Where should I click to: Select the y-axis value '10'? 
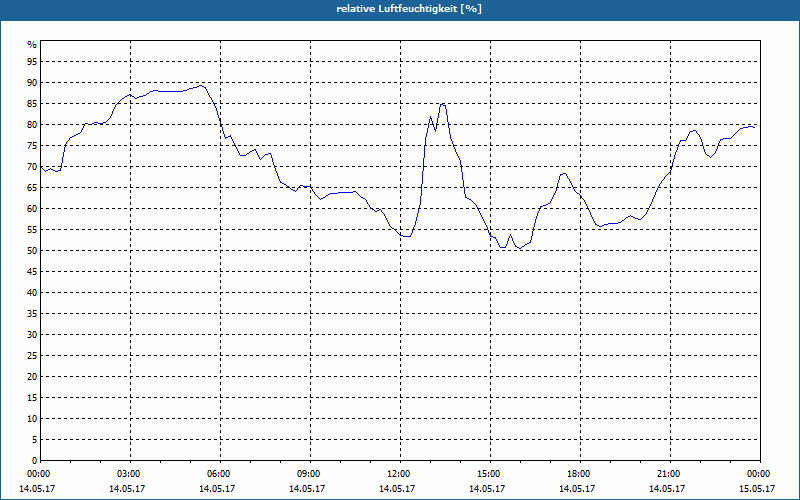point(32,419)
